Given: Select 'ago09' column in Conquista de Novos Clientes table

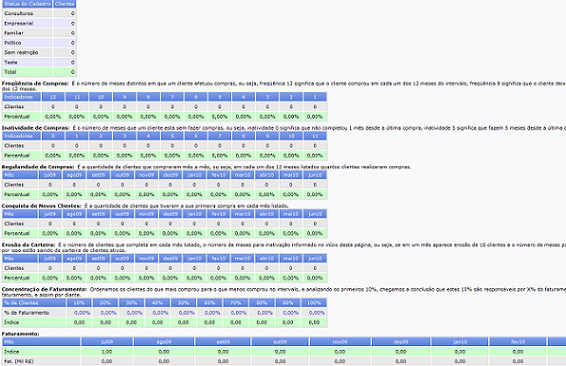Looking at the screenshot, I should tap(74, 214).
